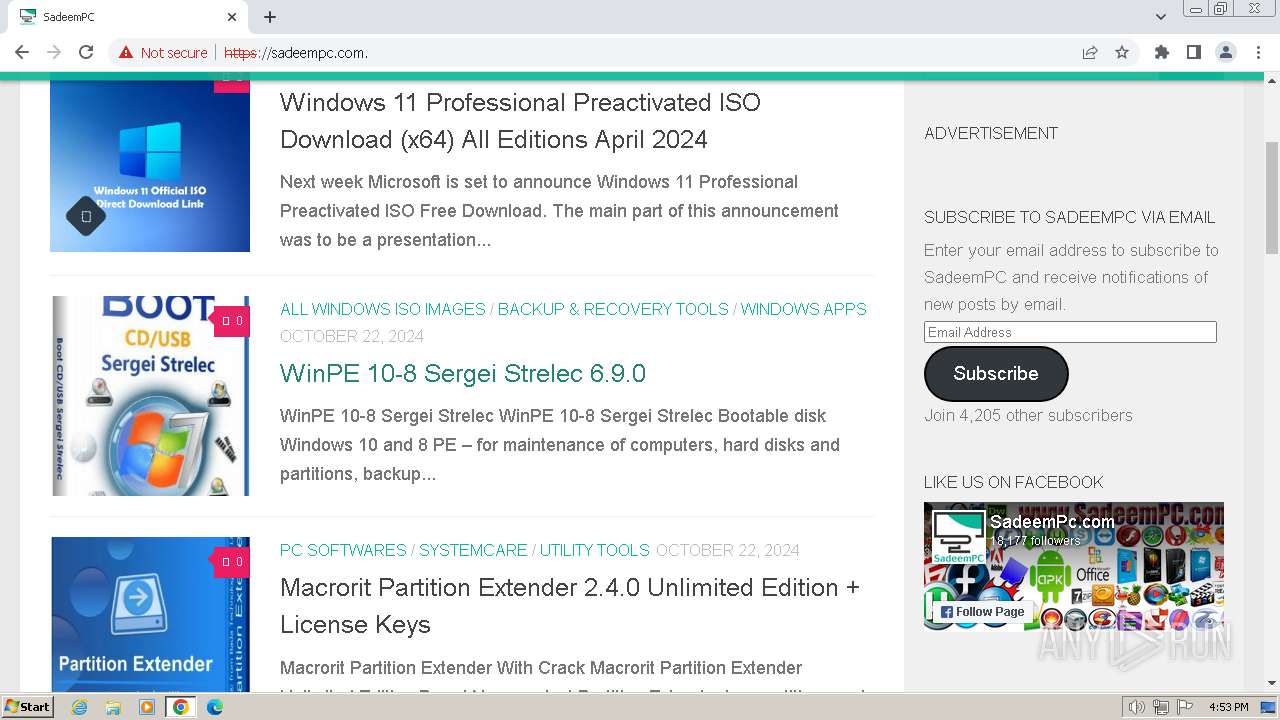Launch Internet Explorer from taskbar
This screenshot has width=1280, height=720.
tap(79, 707)
